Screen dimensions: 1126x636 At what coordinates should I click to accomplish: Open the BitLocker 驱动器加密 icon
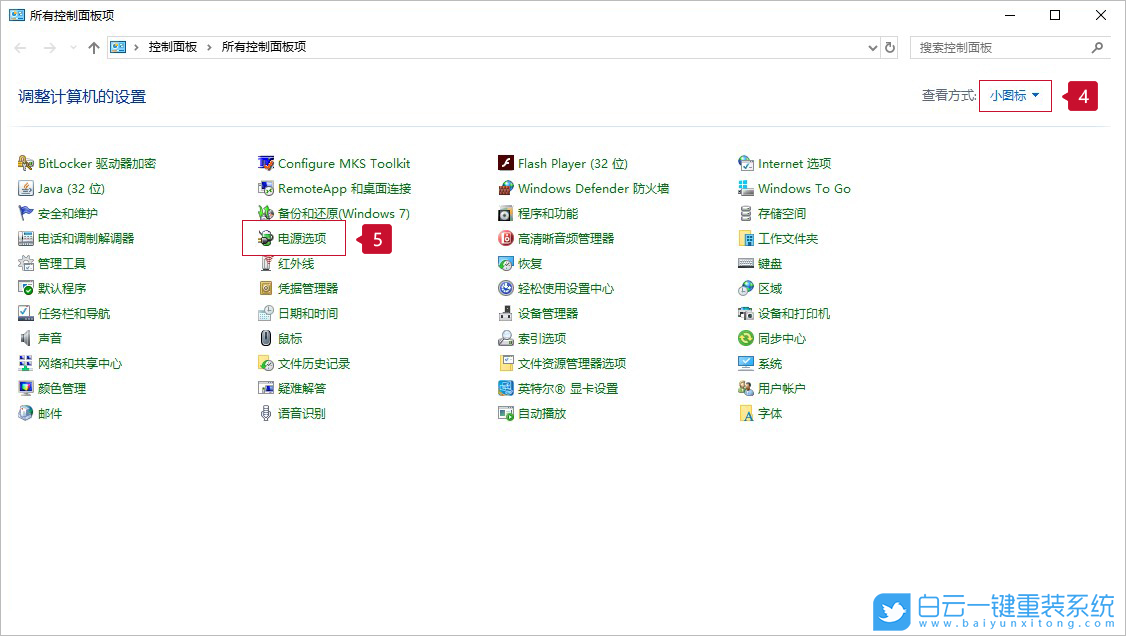(26, 164)
